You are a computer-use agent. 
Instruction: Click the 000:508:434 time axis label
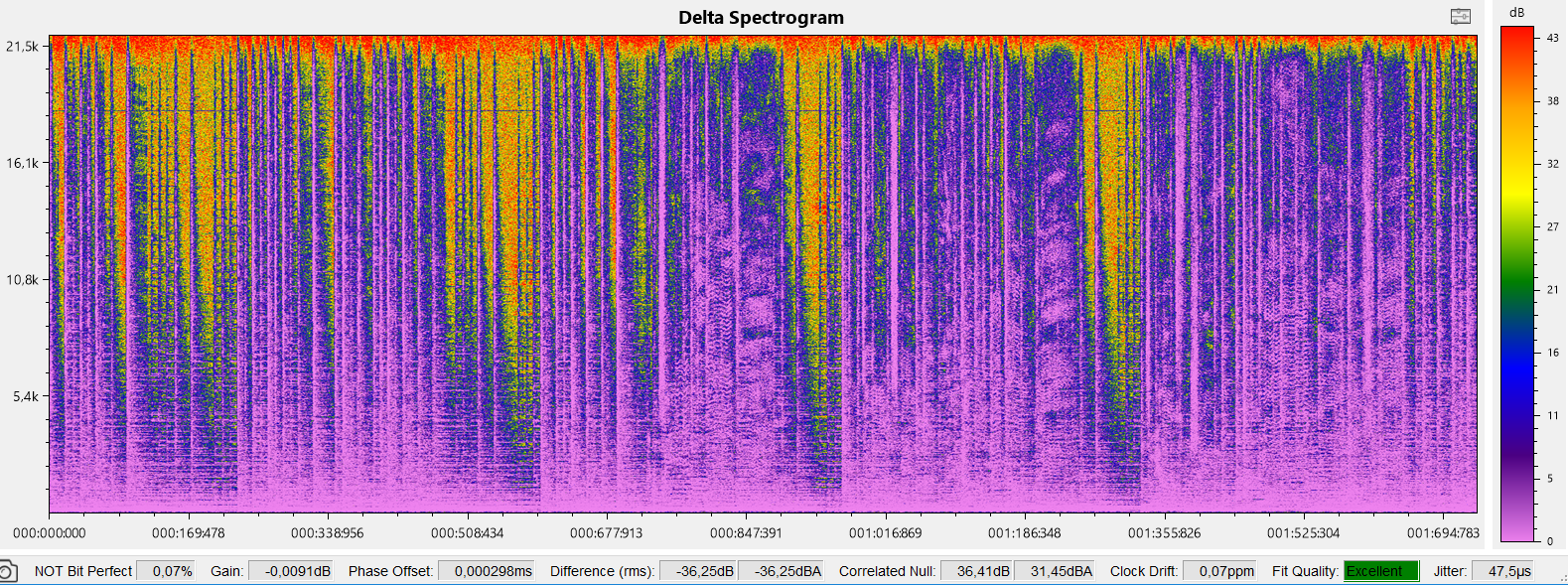tap(467, 533)
